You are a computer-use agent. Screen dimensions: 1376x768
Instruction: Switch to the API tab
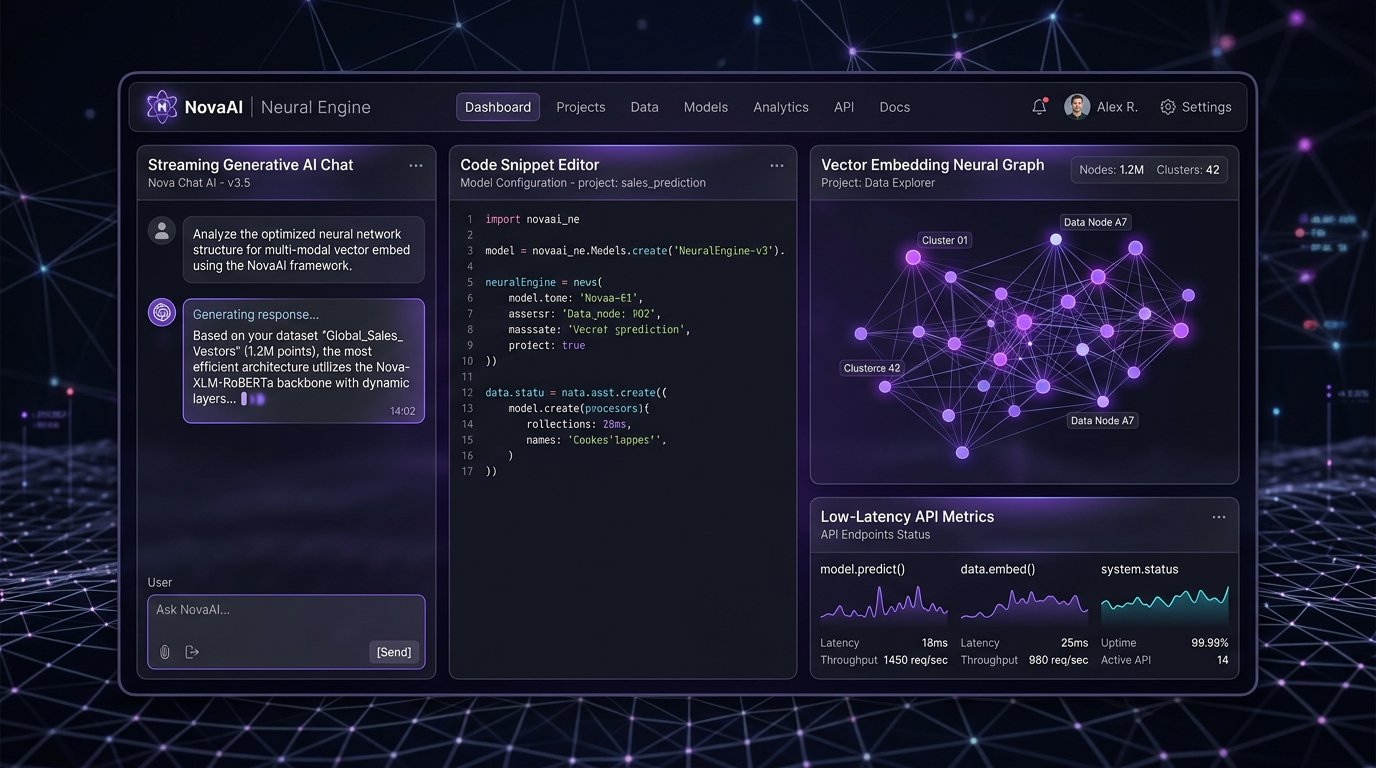[844, 107]
